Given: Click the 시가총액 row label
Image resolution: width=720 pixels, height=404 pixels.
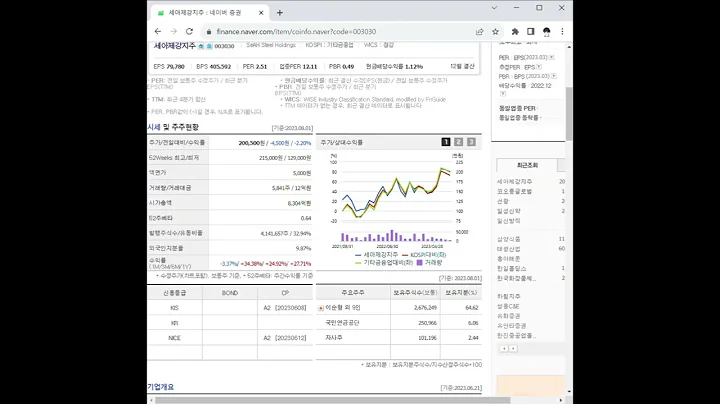Looking at the screenshot, I should (x=160, y=203).
